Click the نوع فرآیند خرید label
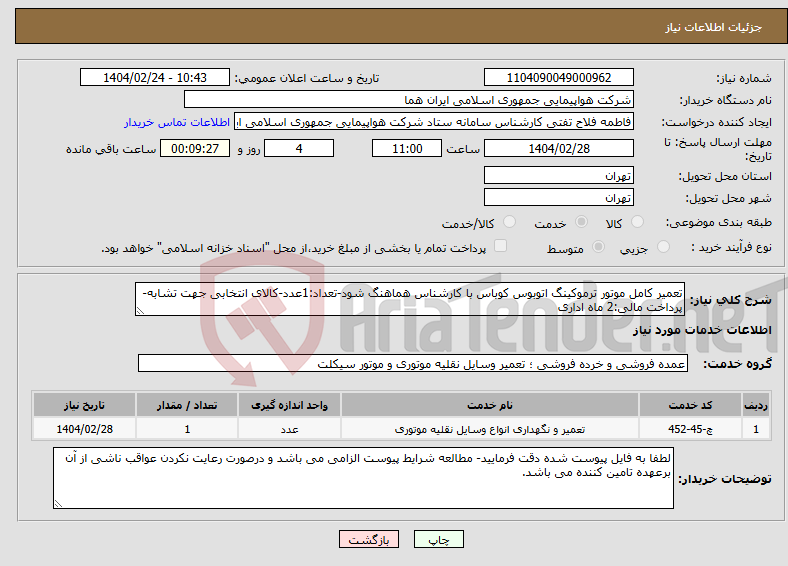 pyautogui.click(x=732, y=247)
